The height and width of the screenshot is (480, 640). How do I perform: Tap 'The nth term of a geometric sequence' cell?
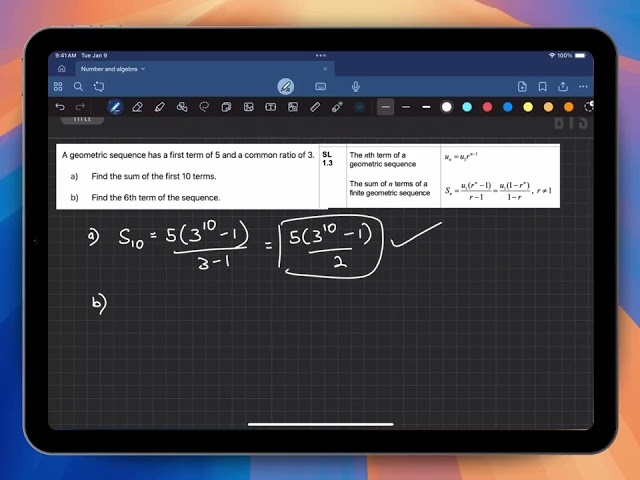382,160
